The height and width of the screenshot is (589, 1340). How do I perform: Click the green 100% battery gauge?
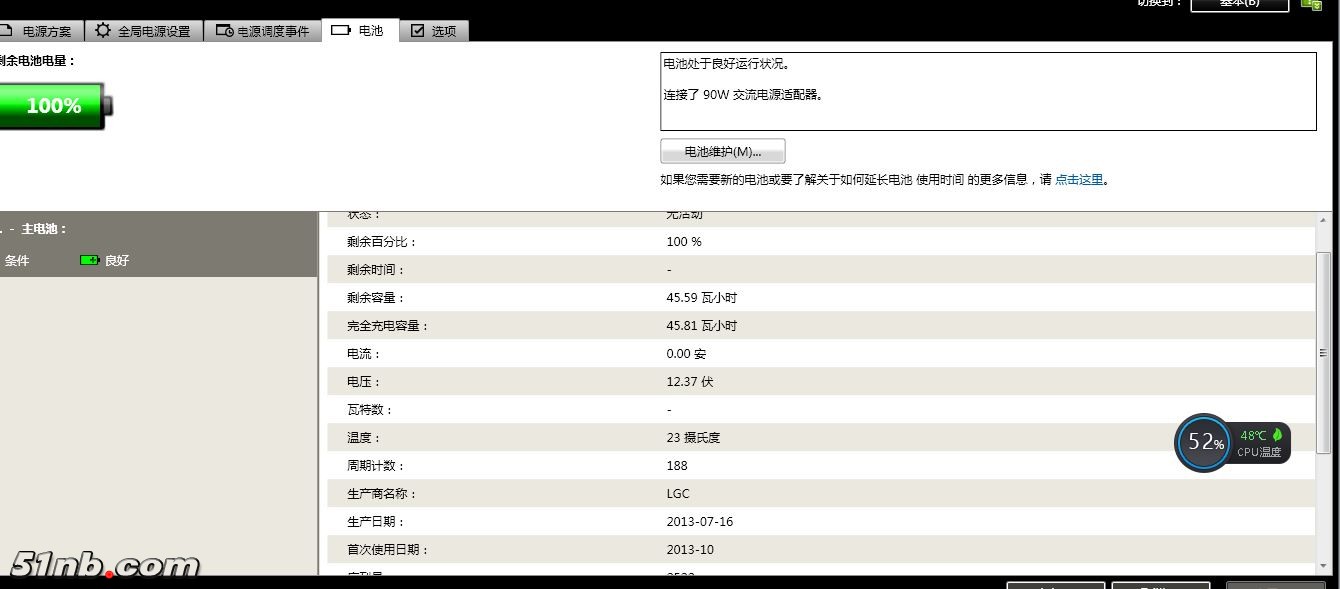[54, 106]
